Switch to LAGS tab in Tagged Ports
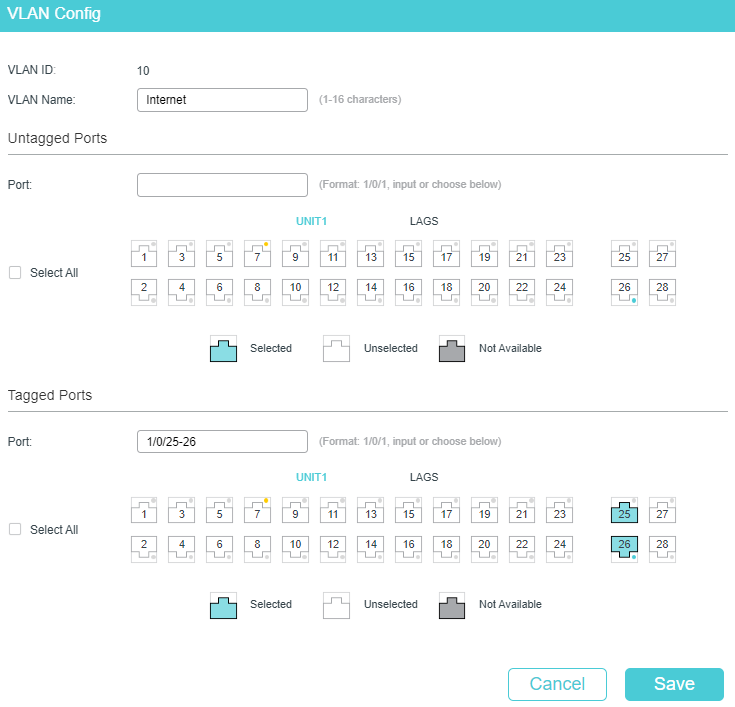The image size is (735, 707). [424, 477]
